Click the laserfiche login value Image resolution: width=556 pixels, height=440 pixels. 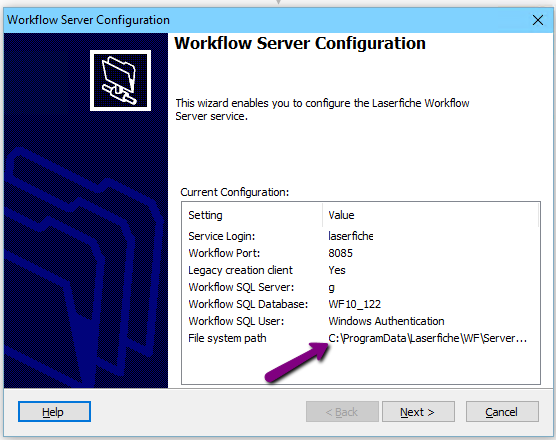(x=350, y=236)
